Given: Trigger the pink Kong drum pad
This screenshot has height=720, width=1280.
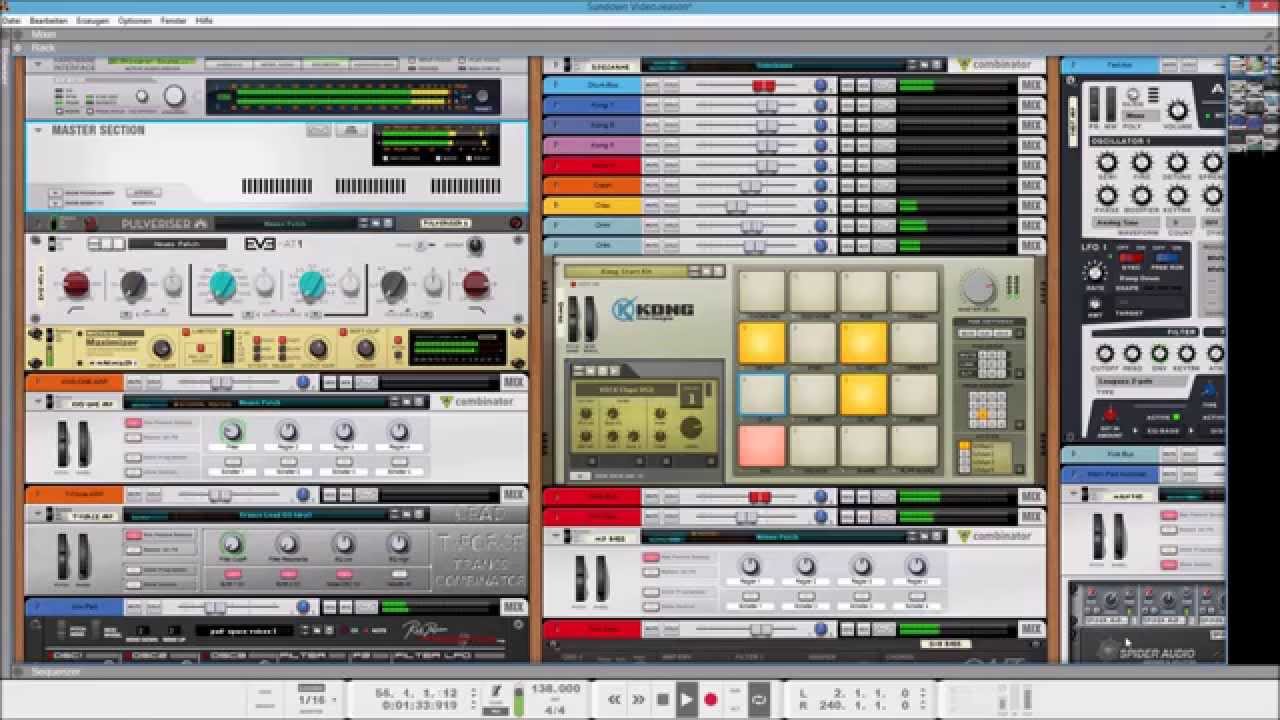Looking at the screenshot, I should pos(762,446).
